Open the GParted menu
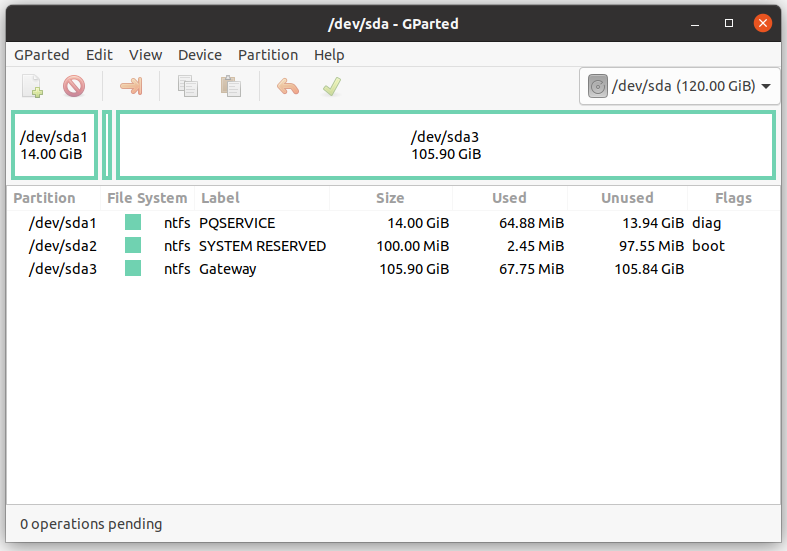 click(42, 55)
